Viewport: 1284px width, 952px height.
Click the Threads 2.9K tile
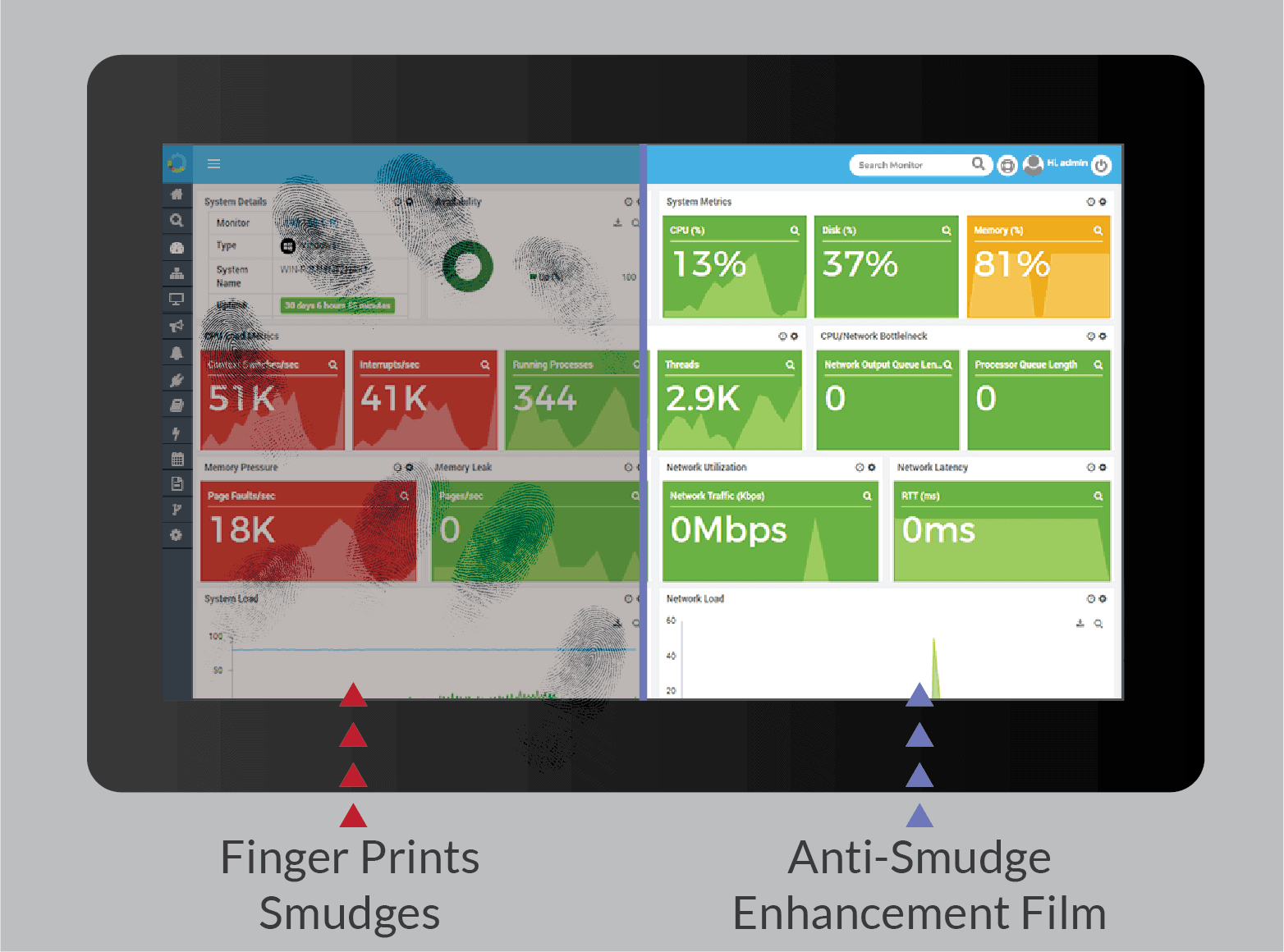coord(730,400)
